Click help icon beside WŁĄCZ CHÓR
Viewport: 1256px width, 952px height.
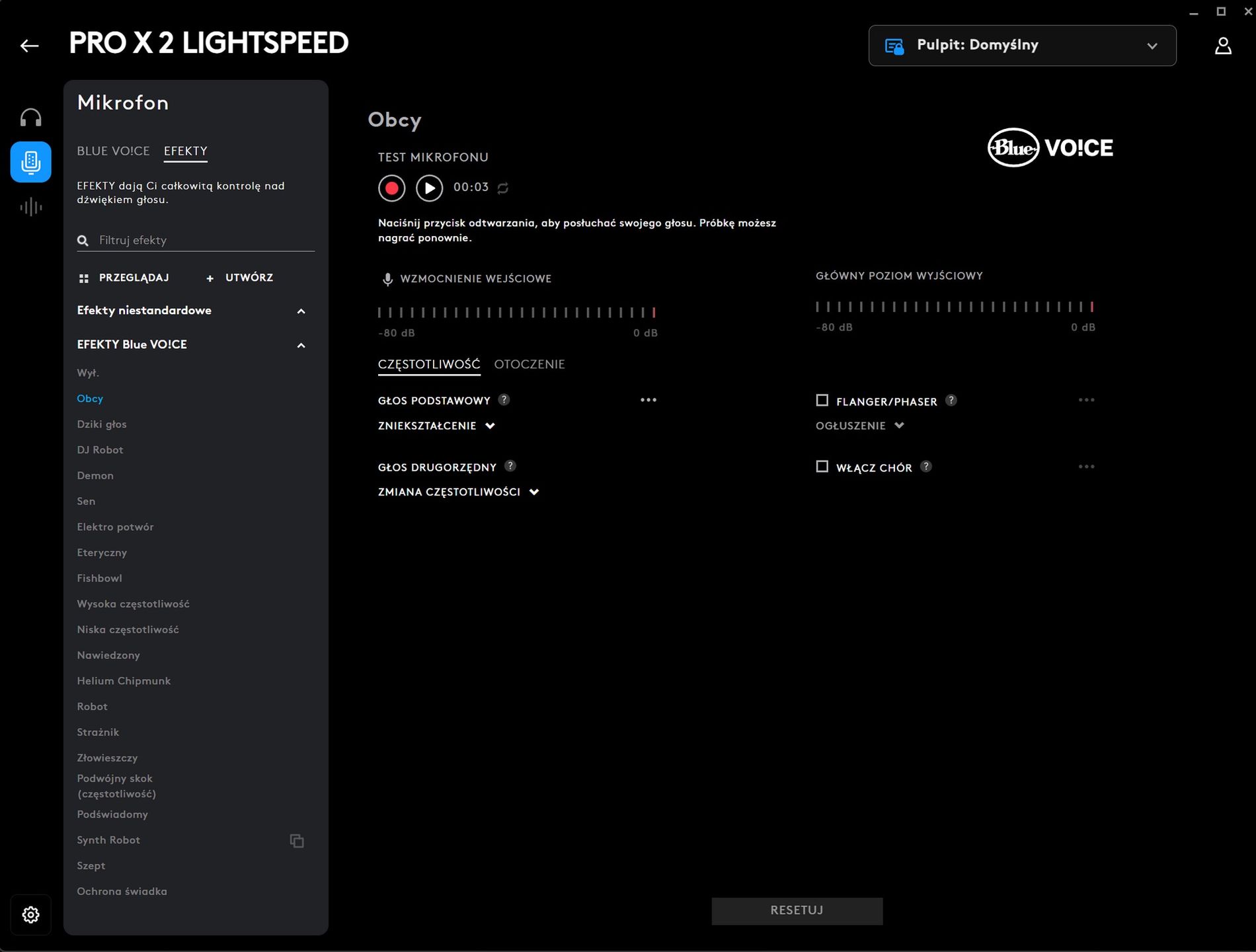(926, 466)
